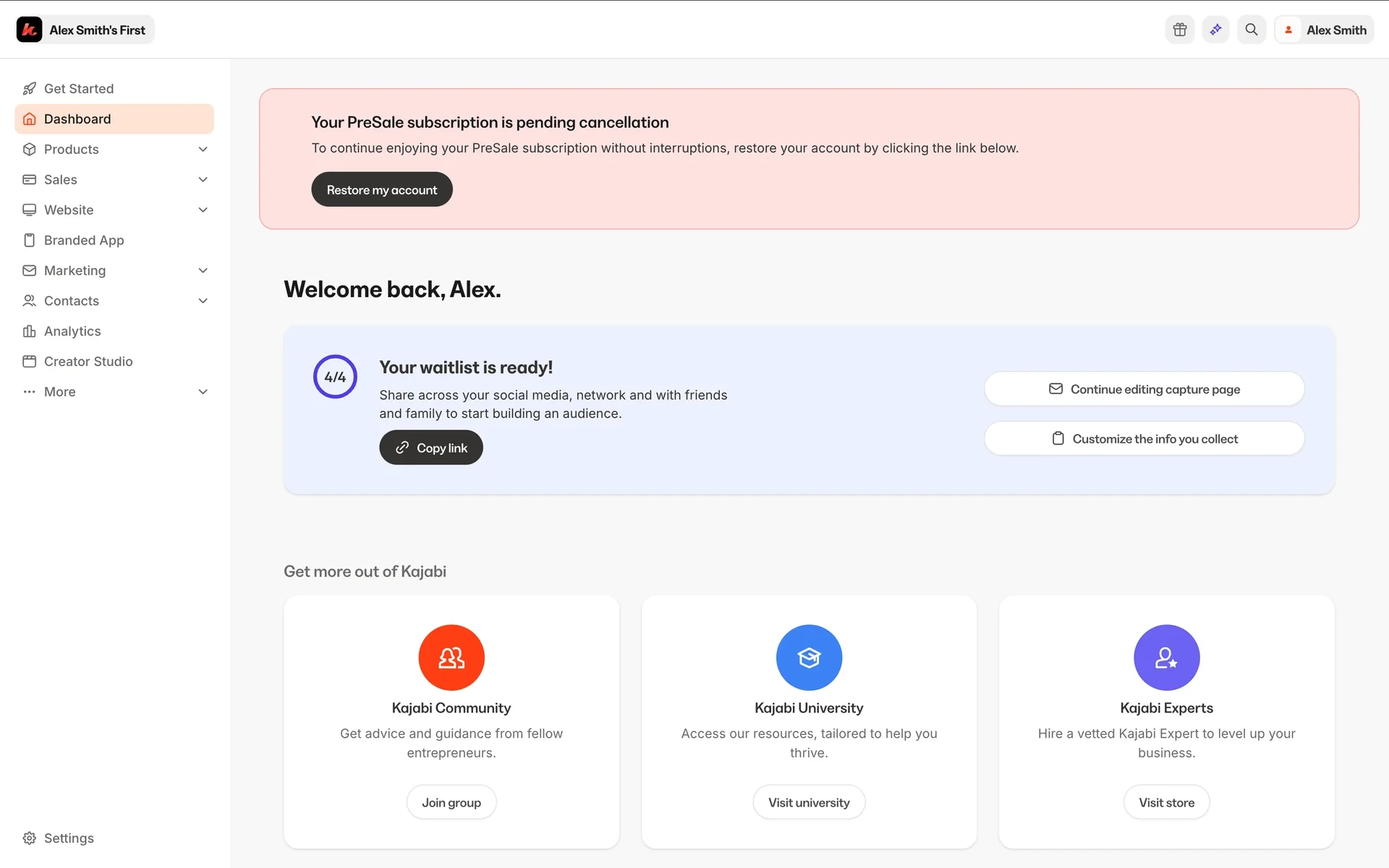The image size is (1389, 868).
Task: Select Branded App in sidebar
Action: pyautogui.click(x=114, y=240)
